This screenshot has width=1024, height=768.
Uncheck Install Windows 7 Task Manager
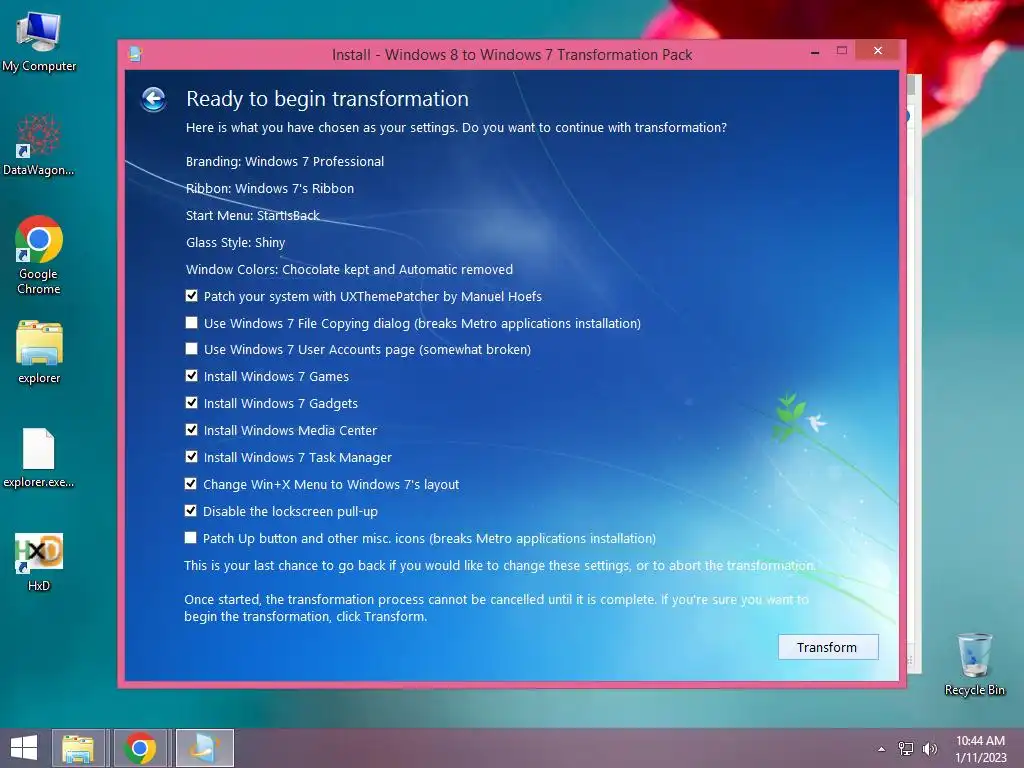tap(191, 456)
